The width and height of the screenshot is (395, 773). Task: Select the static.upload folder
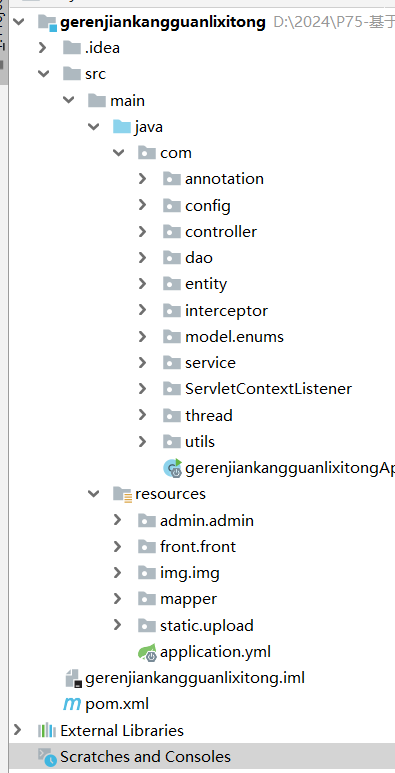pos(207,625)
